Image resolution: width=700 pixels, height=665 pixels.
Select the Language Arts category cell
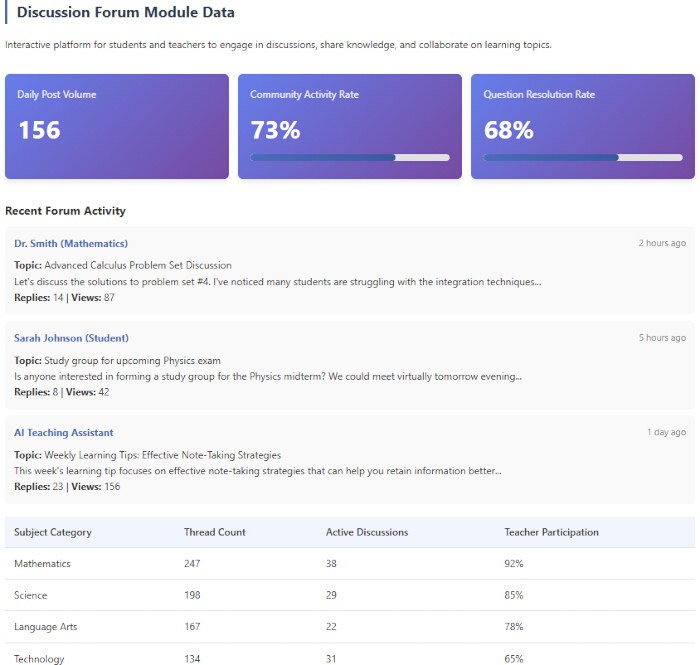[46, 627]
